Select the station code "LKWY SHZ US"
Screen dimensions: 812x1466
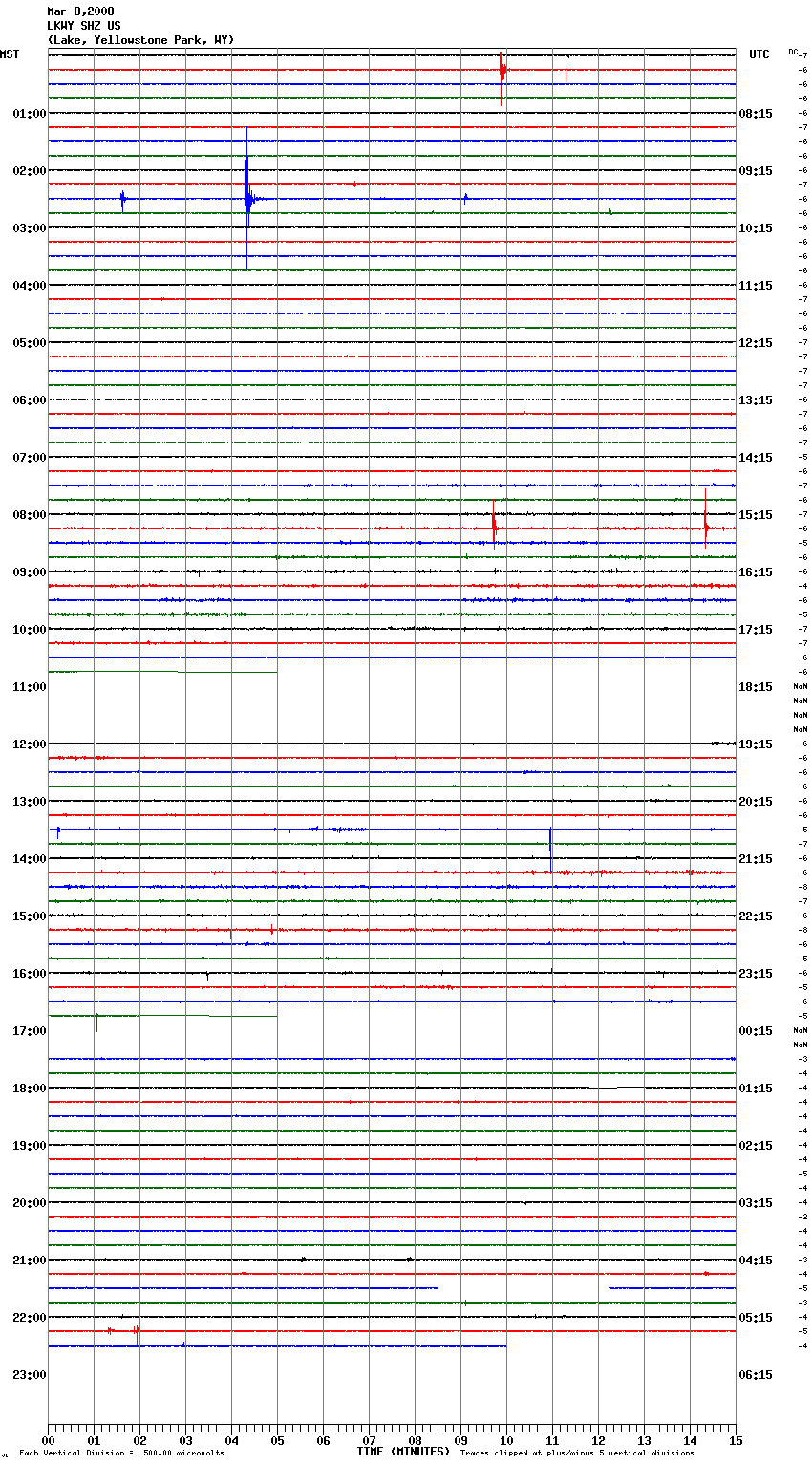84,26
